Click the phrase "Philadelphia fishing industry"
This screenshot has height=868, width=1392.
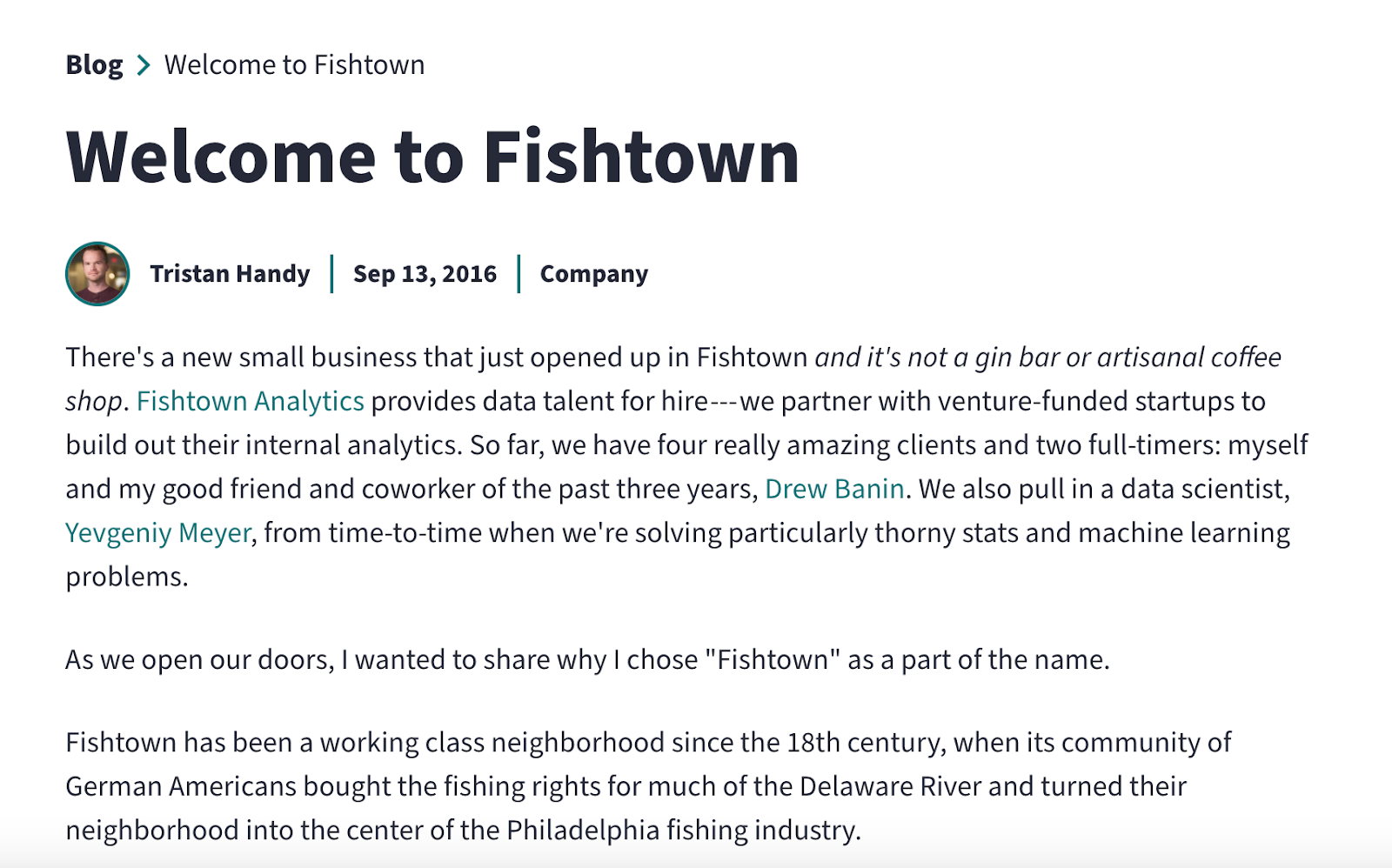click(683, 831)
